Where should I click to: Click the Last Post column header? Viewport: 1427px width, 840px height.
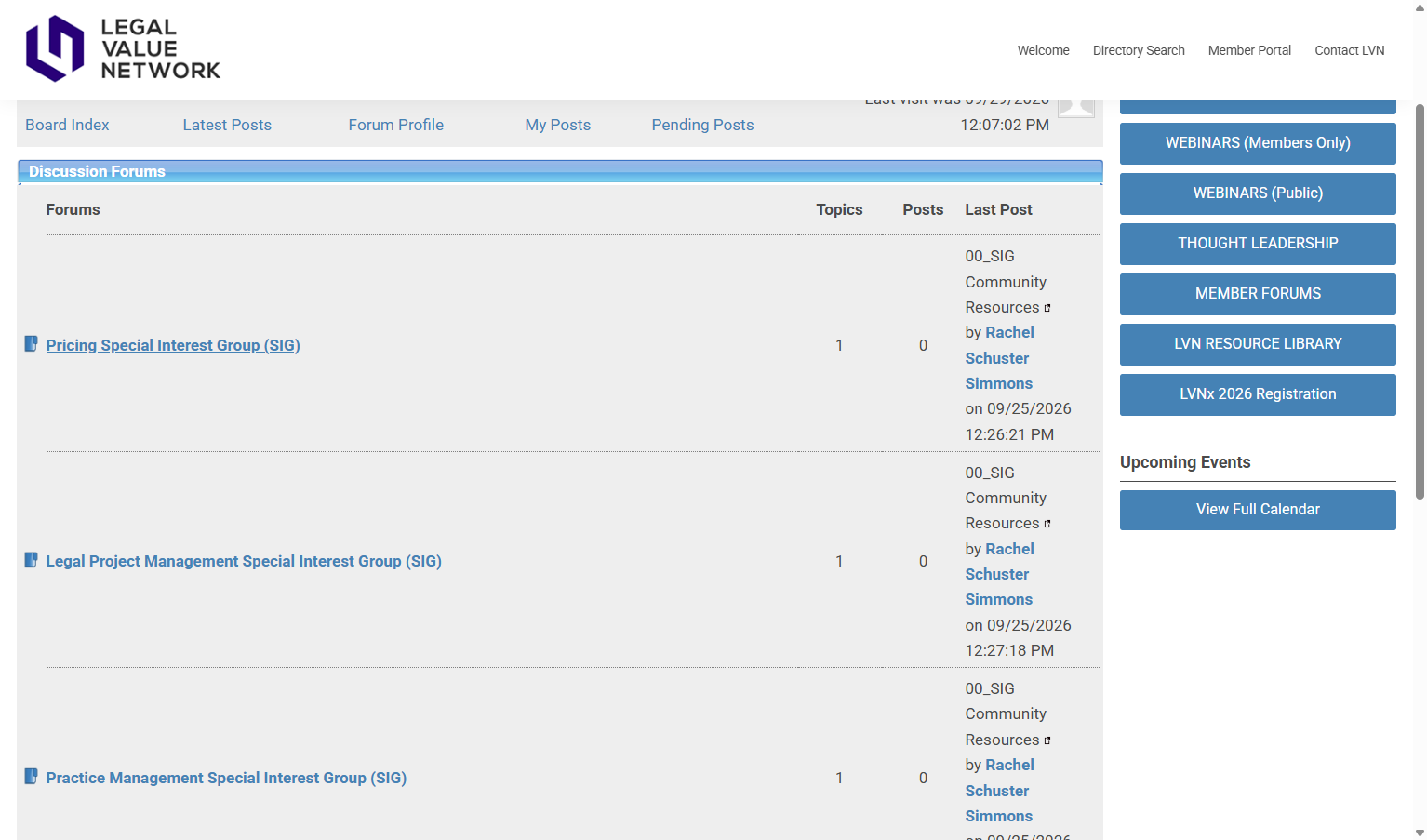(998, 210)
